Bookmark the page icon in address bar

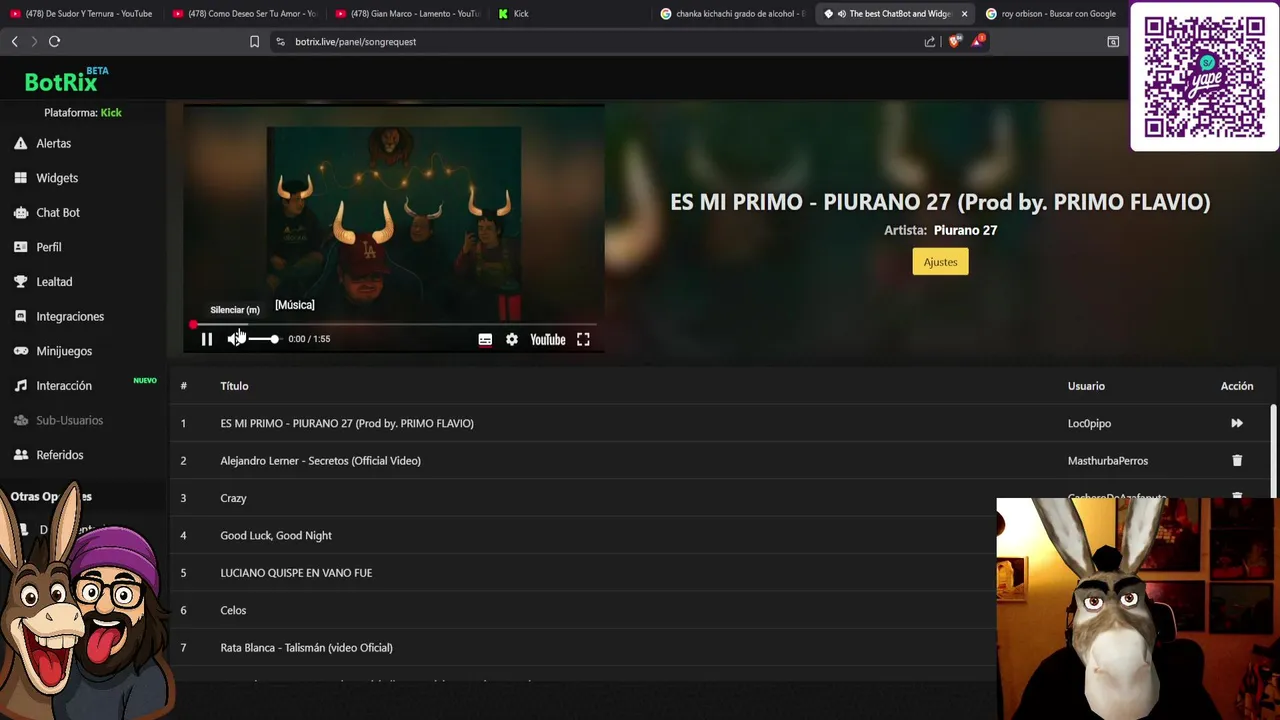254,41
